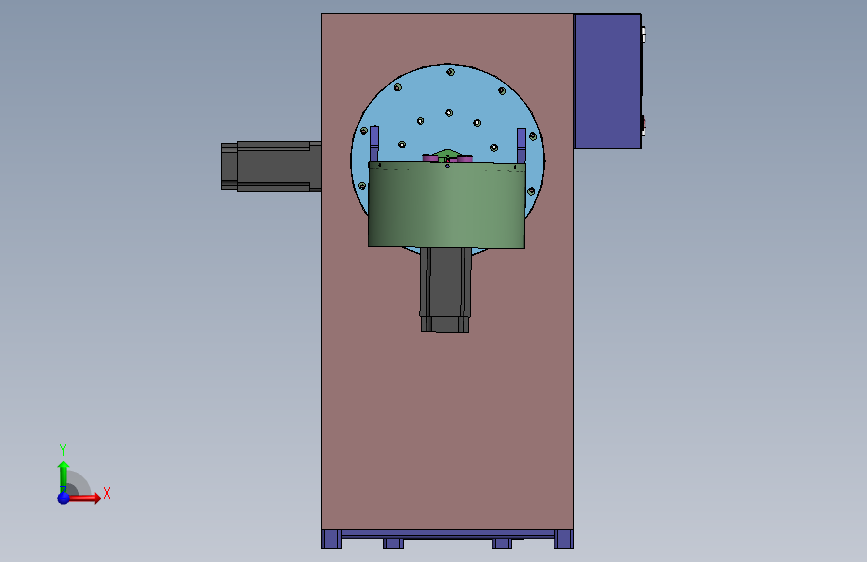Screen dimensions: 867x562
Task: Click the blue Z axis ball of the triad
Action: 64,498
